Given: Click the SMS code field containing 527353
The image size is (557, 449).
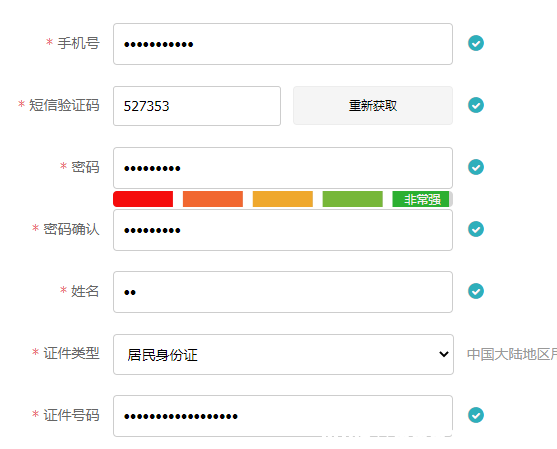Looking at the screenshot, I should click(197, 106).
